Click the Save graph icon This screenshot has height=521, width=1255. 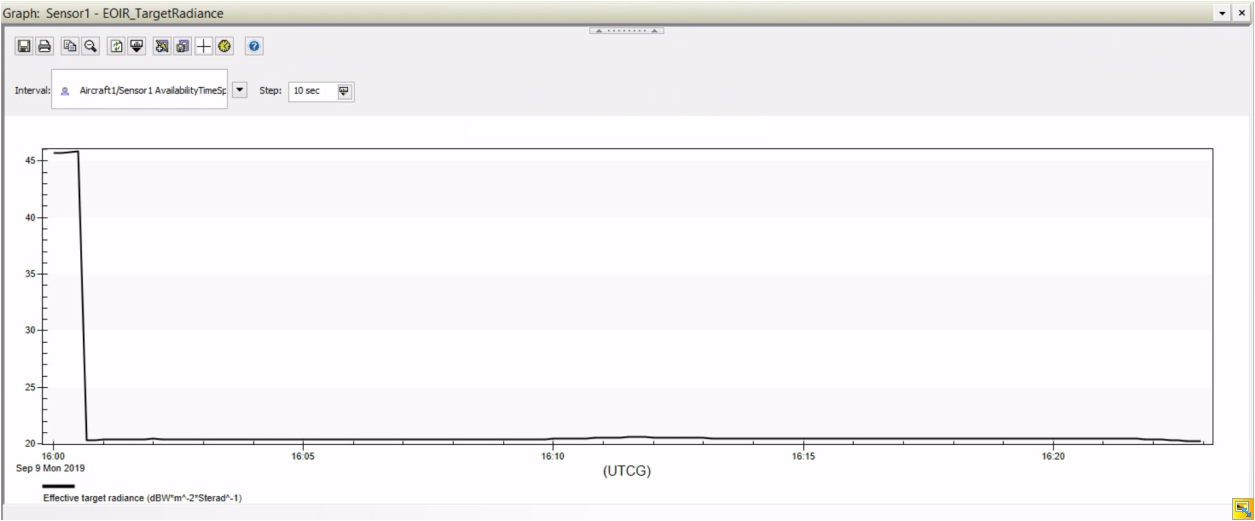click(25, 46)
